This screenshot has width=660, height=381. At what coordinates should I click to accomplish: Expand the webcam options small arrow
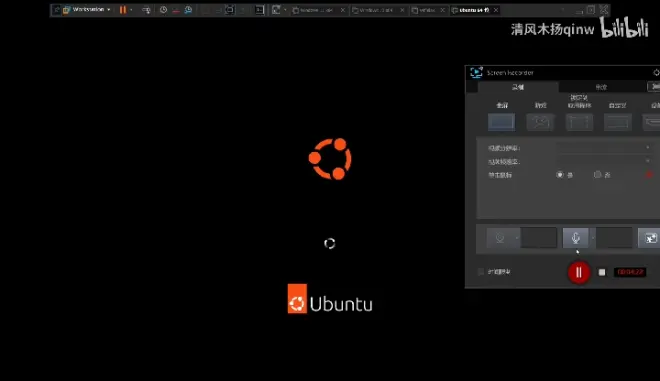click(x=517, y=238)
